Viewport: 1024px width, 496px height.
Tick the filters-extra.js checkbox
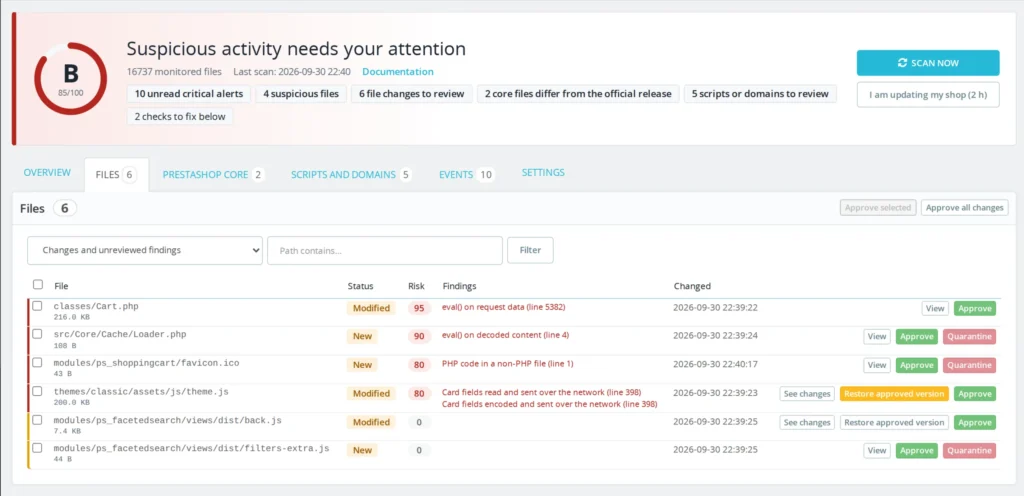tap(38, 448)
